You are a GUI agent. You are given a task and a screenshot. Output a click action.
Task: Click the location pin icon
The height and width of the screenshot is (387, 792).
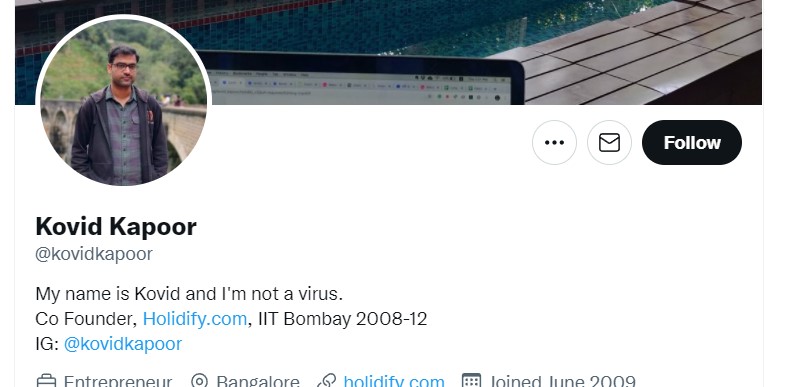[200, 381]
